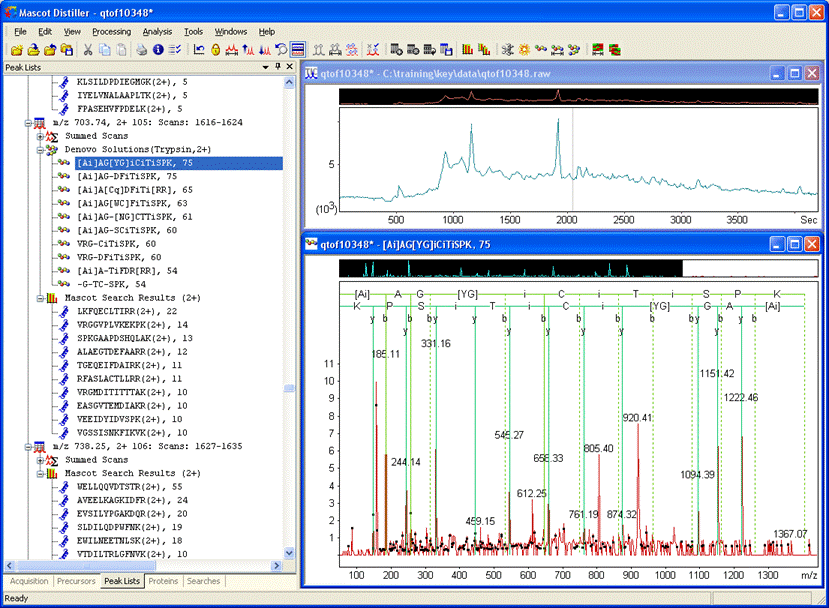
Task: Switch to the Searches tab
Action: (204, 581)
